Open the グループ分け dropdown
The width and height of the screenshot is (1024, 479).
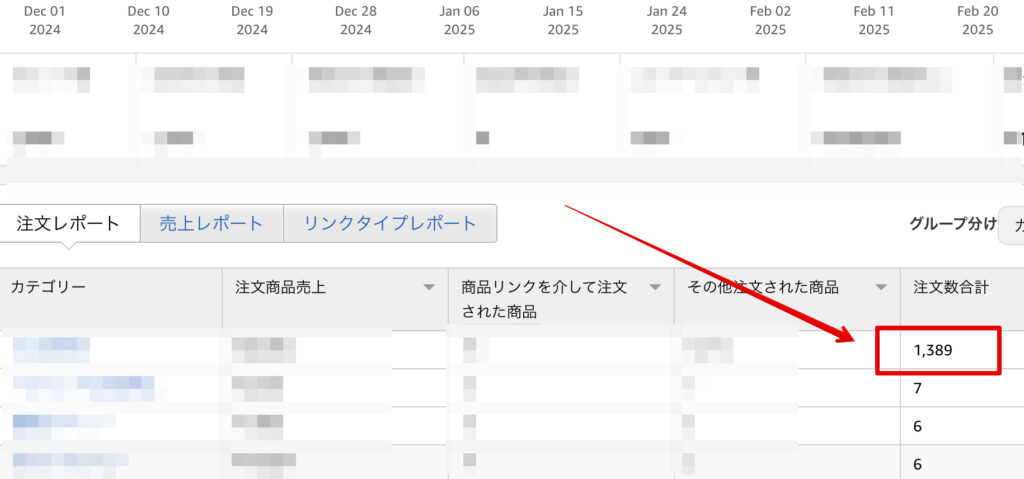tap(1012, 225)
